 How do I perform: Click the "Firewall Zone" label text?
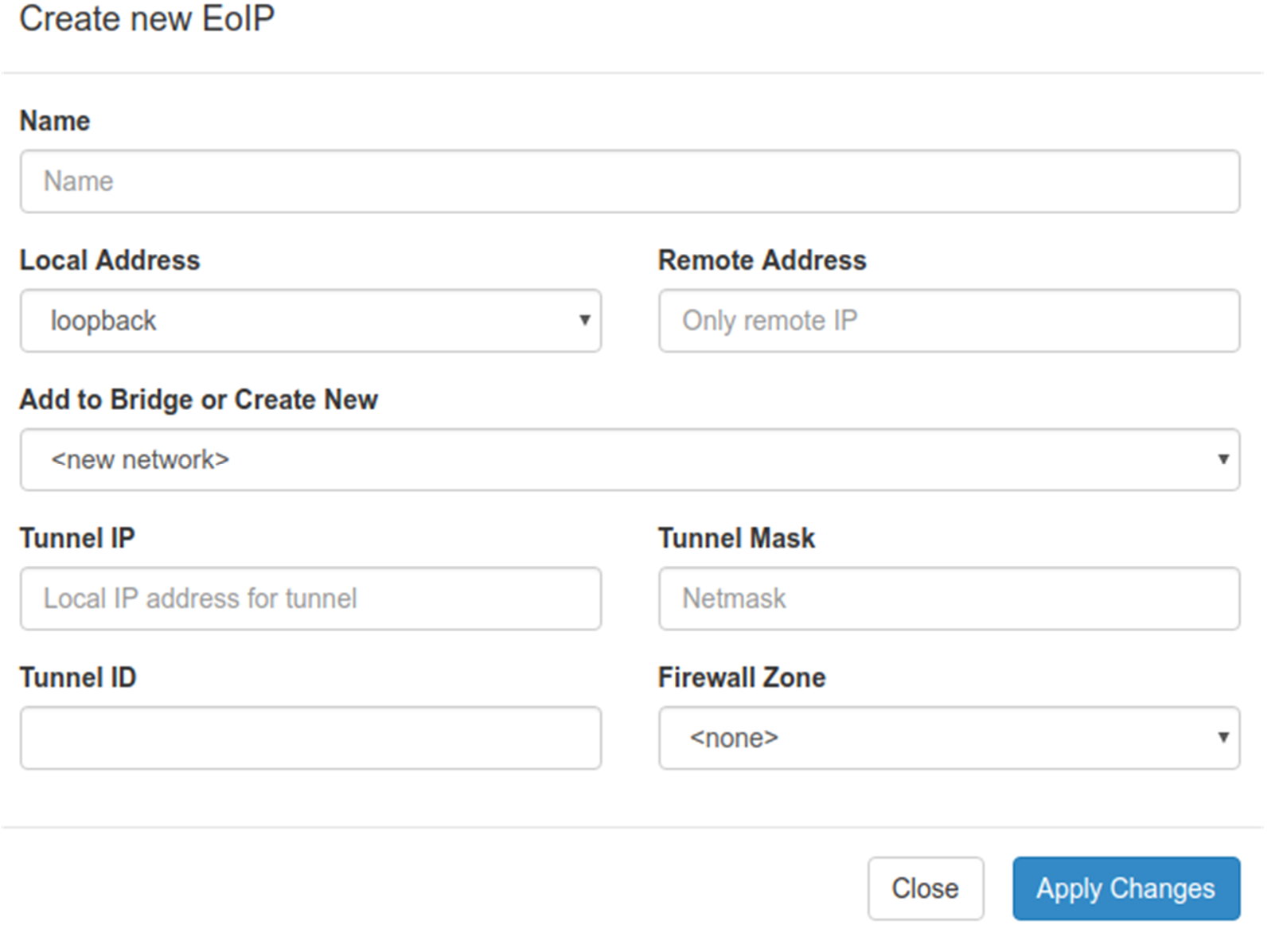tap(742, 677)
